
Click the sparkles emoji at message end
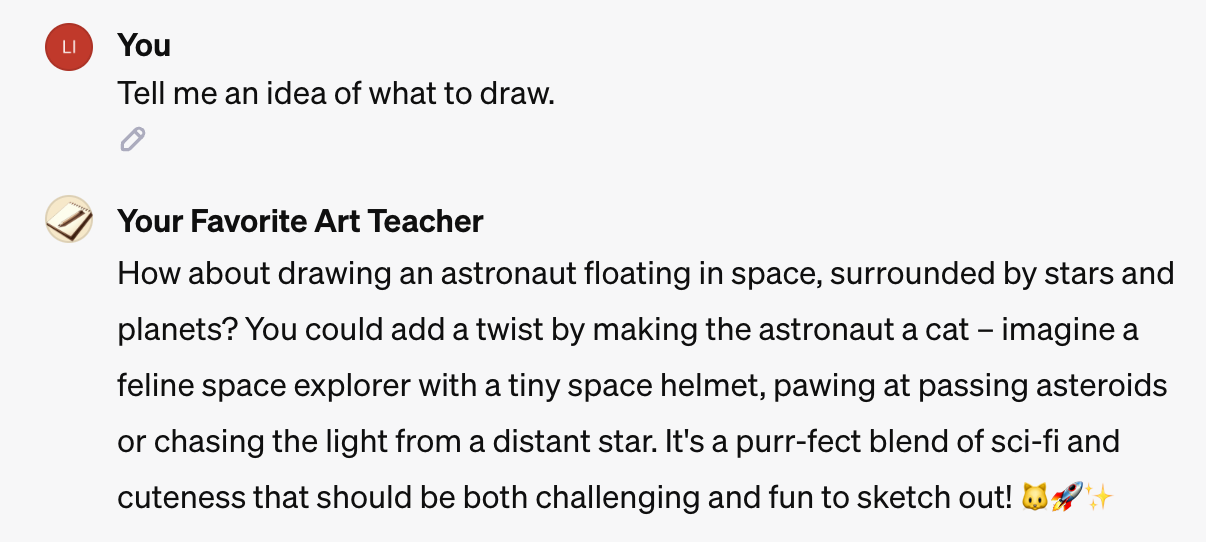(x=1098, y=497)
